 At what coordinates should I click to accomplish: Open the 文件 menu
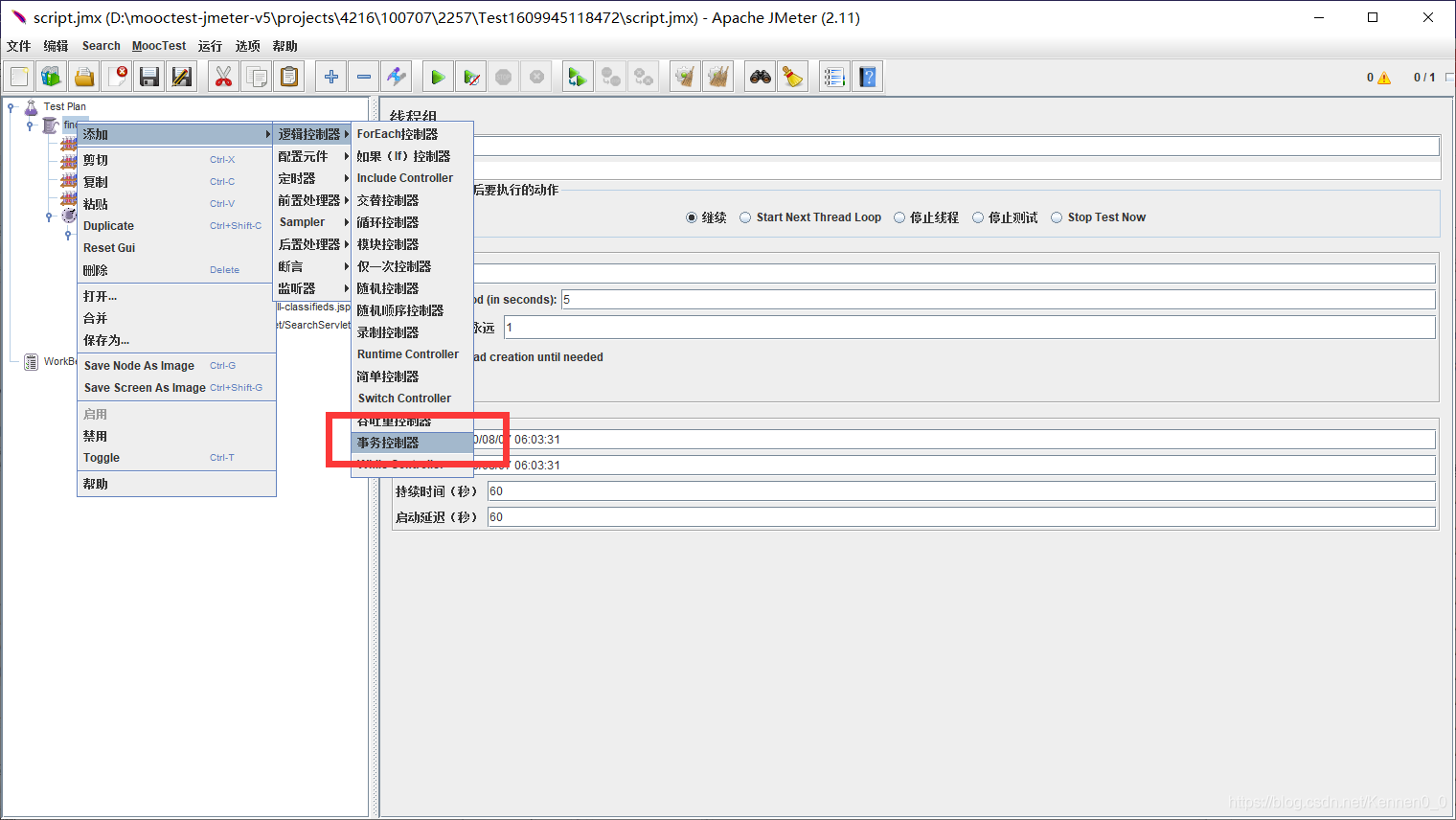[x=19, y=46]
